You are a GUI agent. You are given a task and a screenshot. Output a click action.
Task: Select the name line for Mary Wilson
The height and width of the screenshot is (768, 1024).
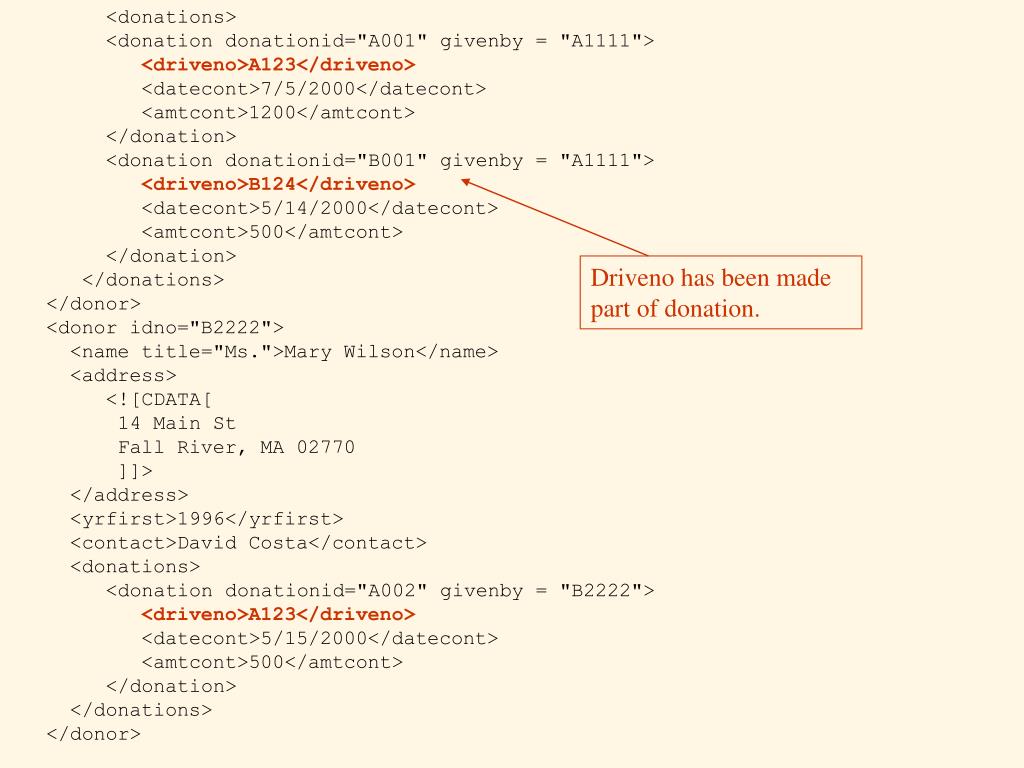coord(284,352)
